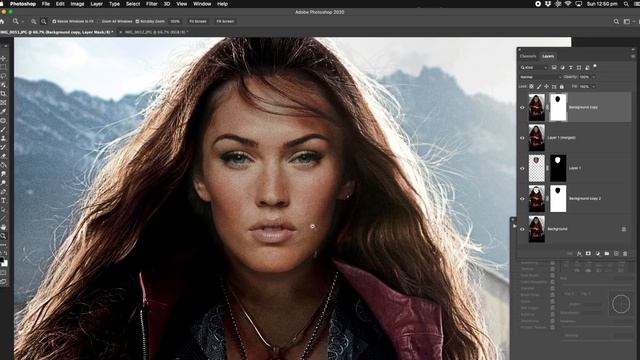Open the Normal blend mode dropdown
This screenshot has width=640, height=360.
[540, 77]
